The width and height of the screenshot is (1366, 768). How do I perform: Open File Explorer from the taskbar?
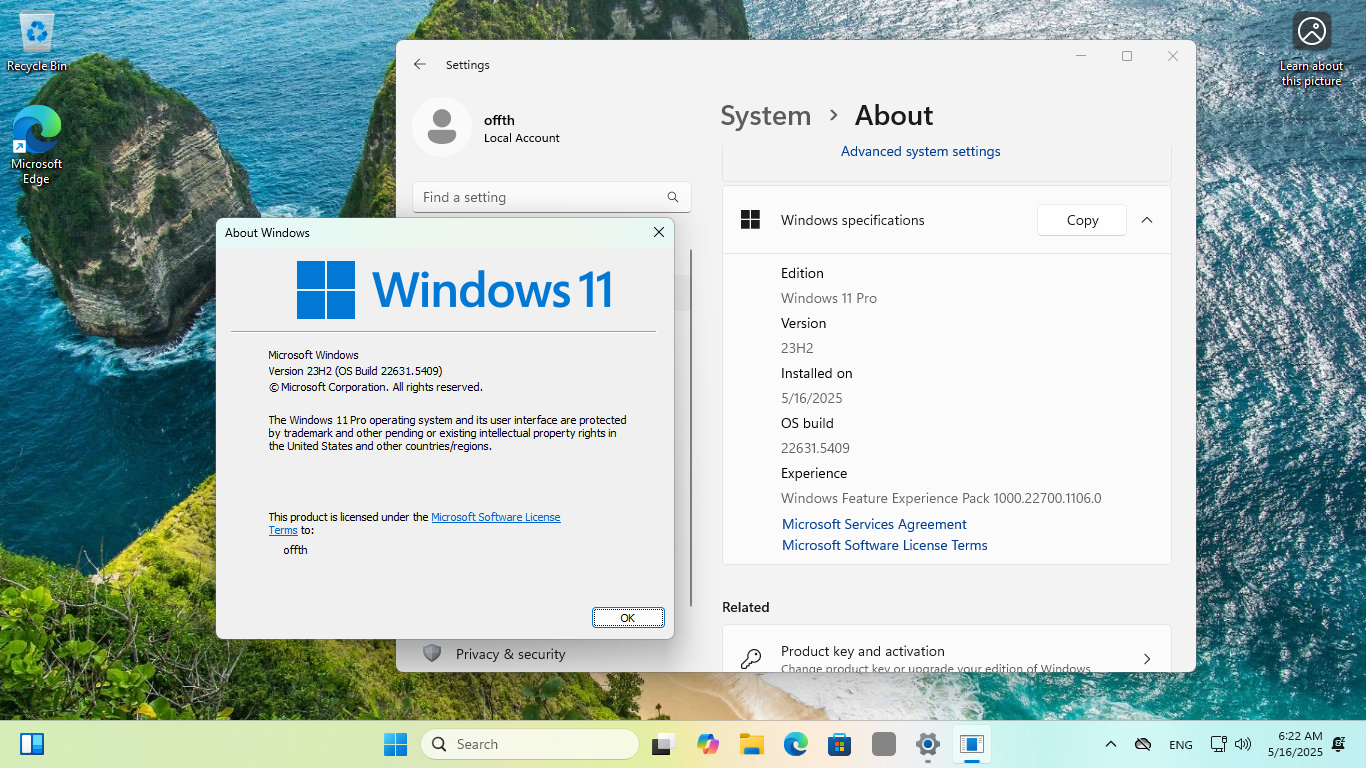pyautogui.click(x=752, y=744)
